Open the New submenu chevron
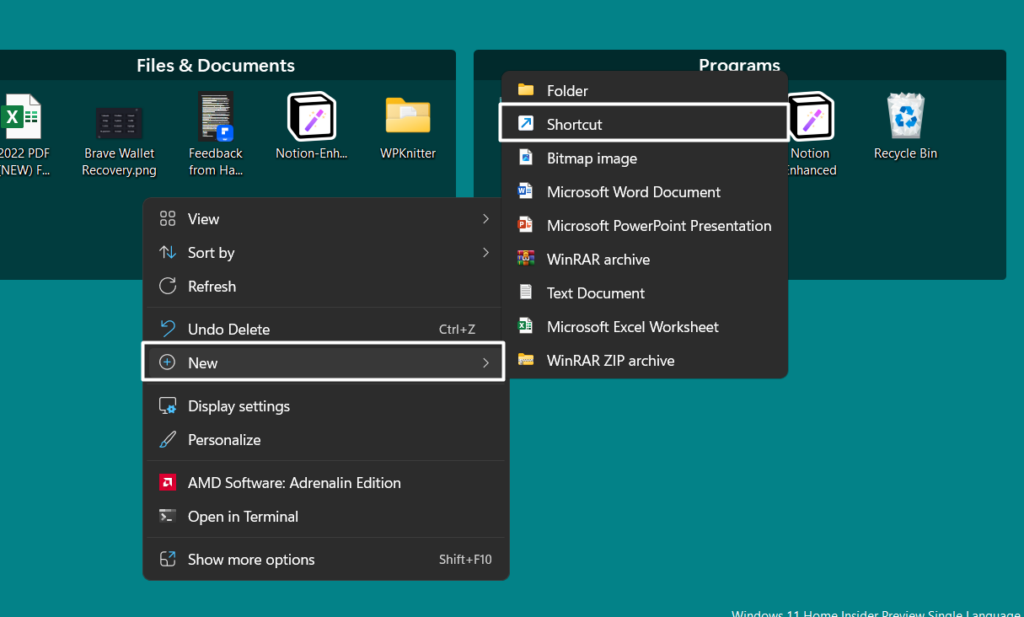Viewport: 1024px width, 617px height. pos(486,363)
